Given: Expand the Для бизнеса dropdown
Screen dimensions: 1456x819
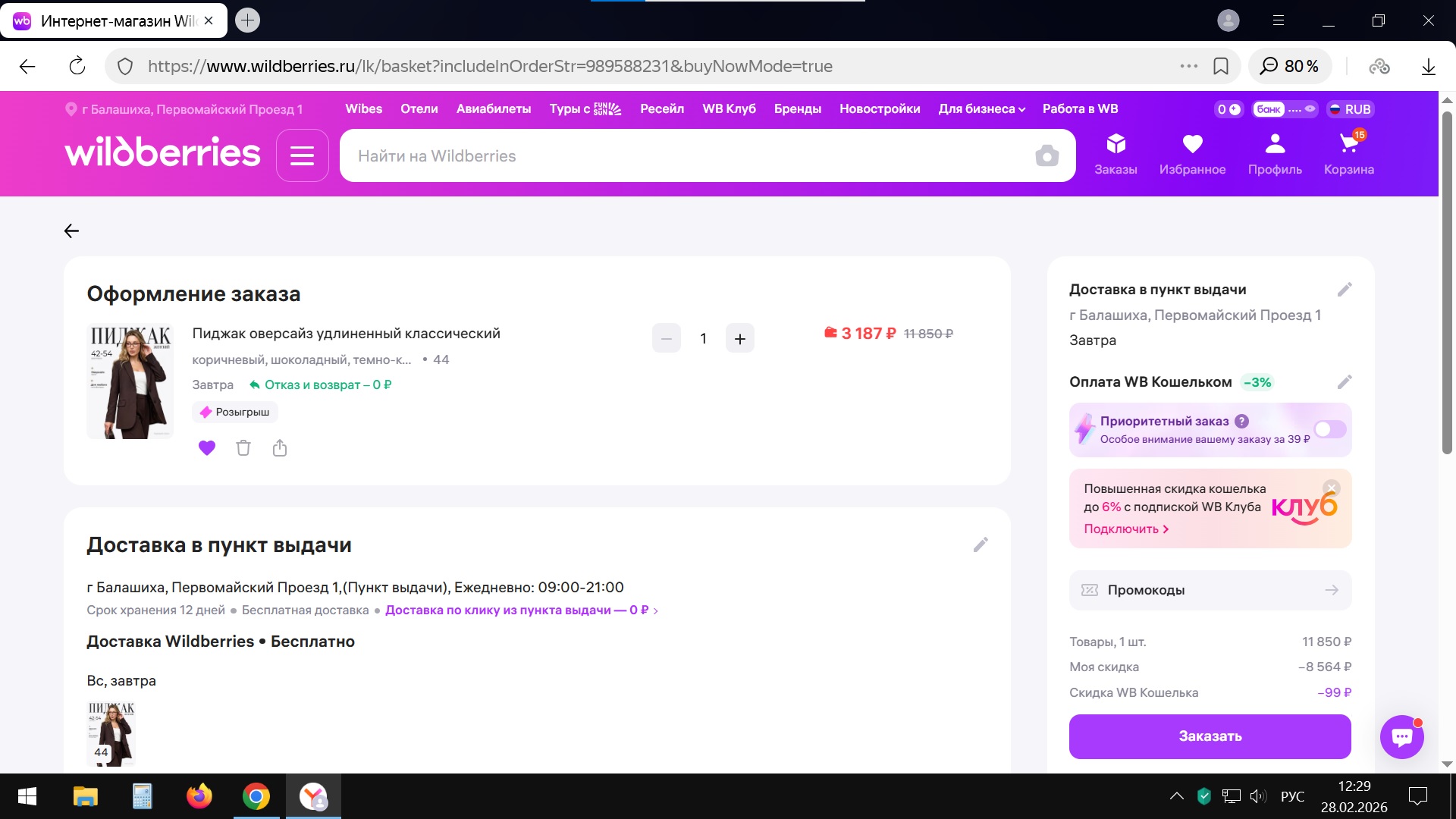Looking at the screenshot, I should [981, 109].
